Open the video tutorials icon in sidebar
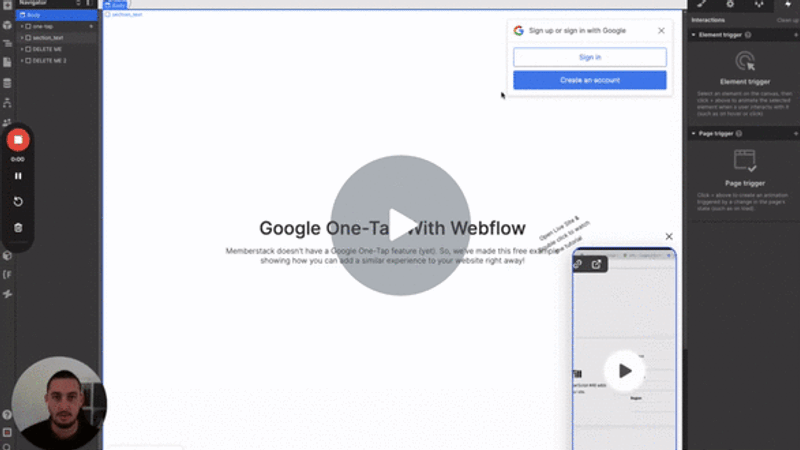The height and width of the screenshot is (450, 800). pyautogui.click(x=7, y=432)
